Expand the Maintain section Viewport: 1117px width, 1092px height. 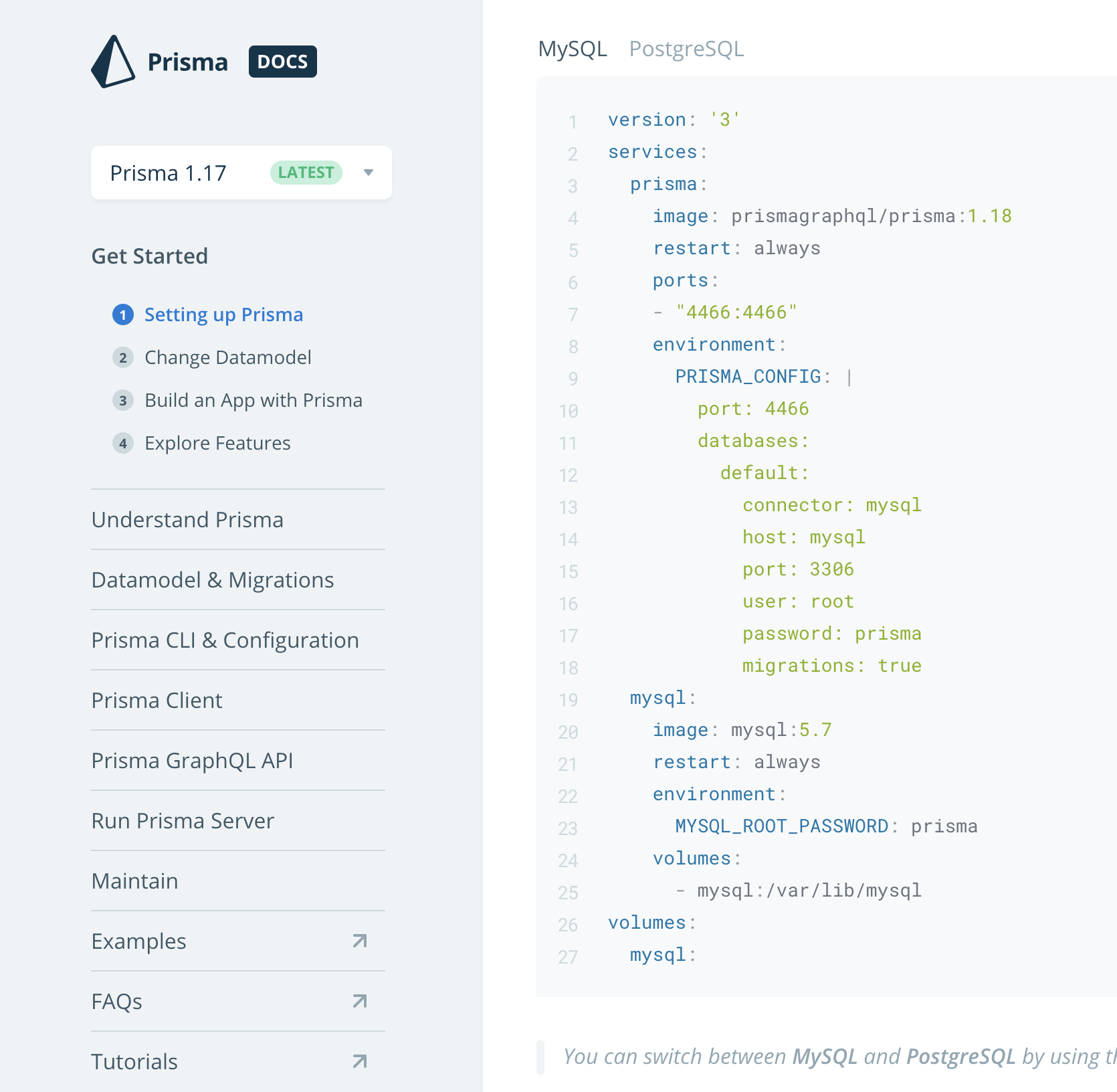(x=238, y=881)
